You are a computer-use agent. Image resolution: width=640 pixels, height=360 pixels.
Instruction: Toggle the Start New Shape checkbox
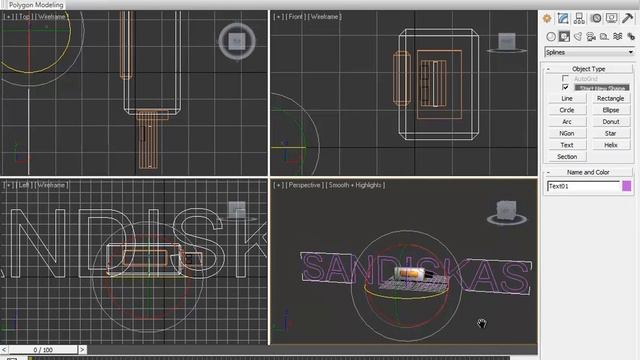click(x=565, y=87)
